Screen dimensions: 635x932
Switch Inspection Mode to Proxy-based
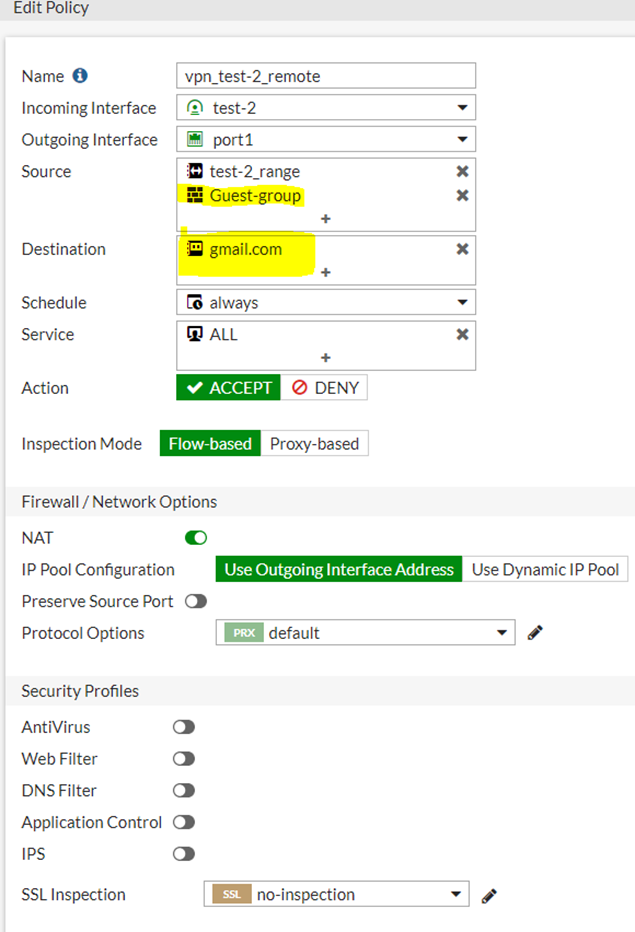tap(314, 444)
